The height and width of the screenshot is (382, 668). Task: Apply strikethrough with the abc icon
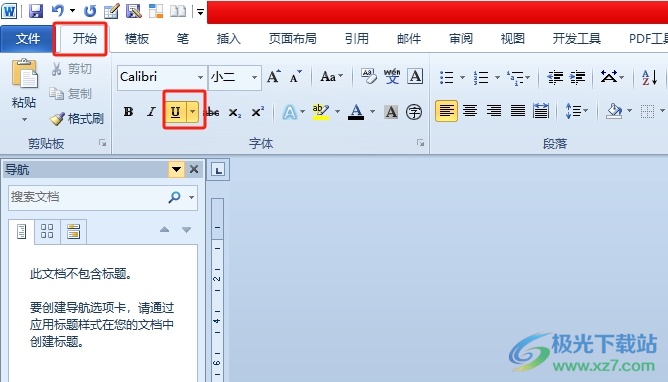tap(213, 112)
